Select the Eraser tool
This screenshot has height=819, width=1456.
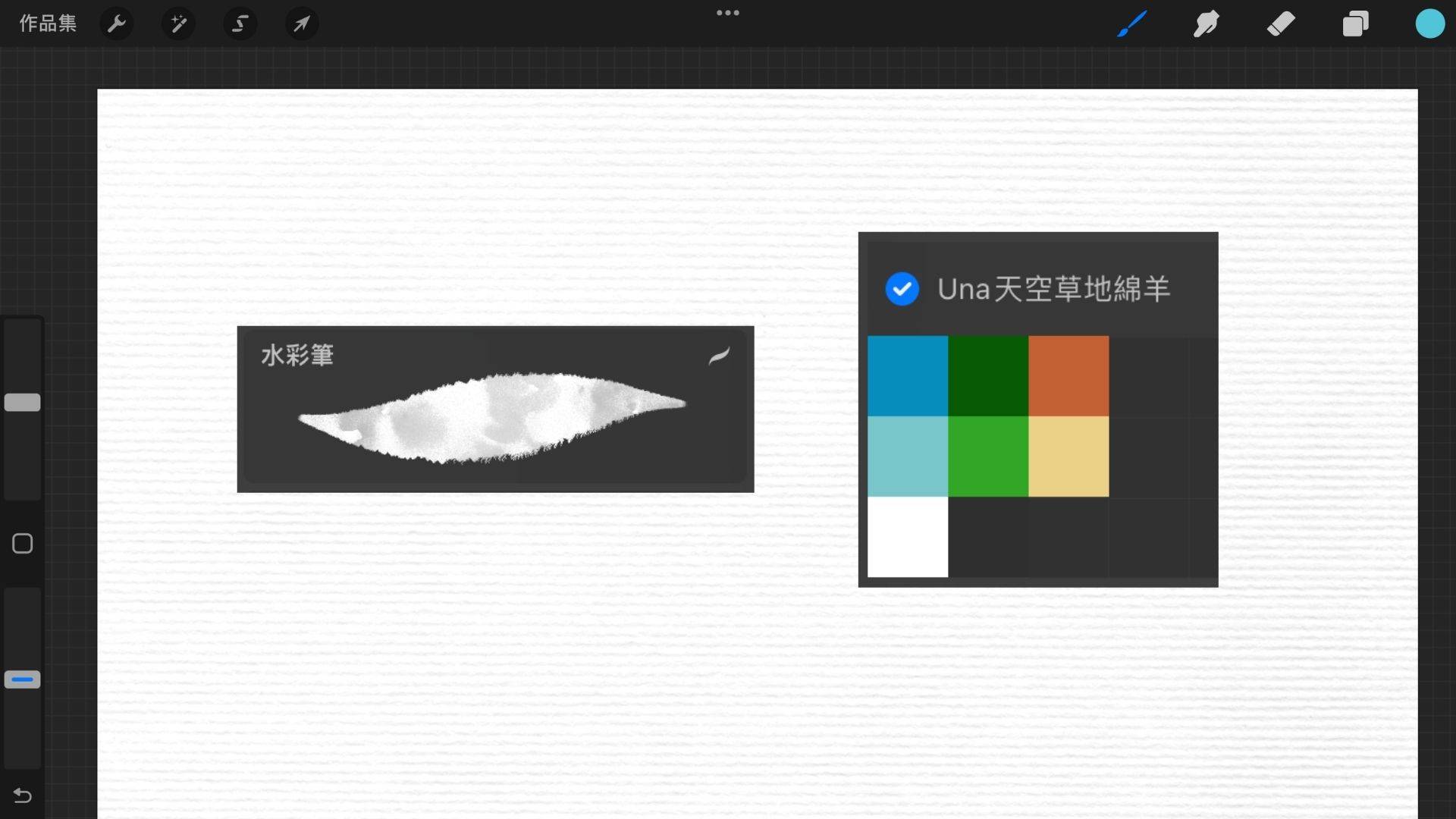click(x=1281, y=24)
